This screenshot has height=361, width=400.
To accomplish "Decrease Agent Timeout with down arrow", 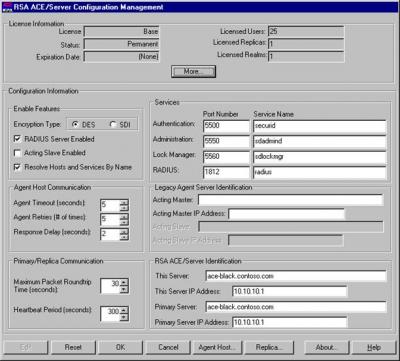I will (124, 208).
